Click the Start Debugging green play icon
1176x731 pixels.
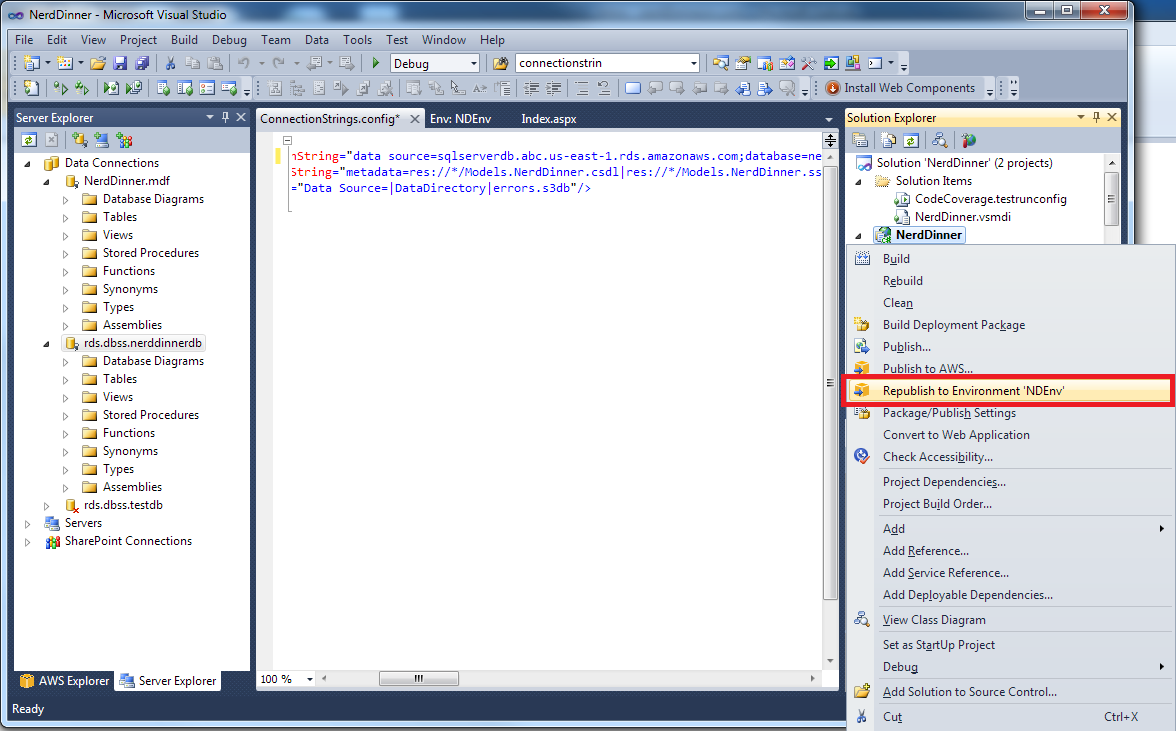(376, 63)
